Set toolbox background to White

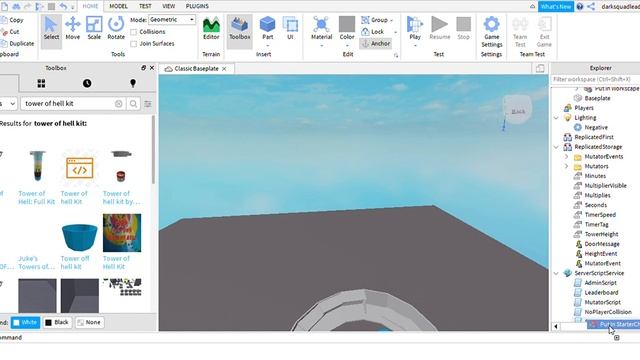pyautogui.click(x=25, y=322)
